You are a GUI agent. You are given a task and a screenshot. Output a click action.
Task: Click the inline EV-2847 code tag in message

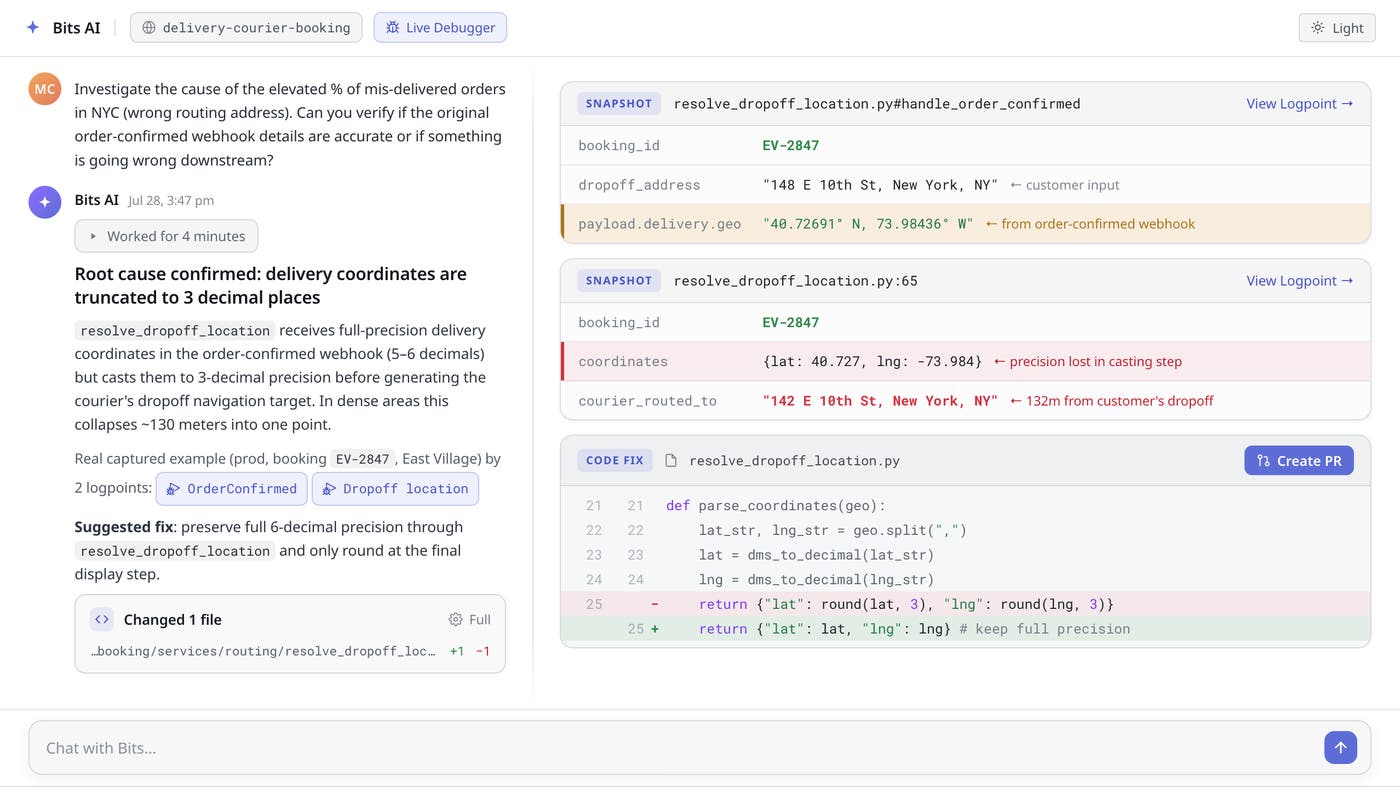coord(361,459)
